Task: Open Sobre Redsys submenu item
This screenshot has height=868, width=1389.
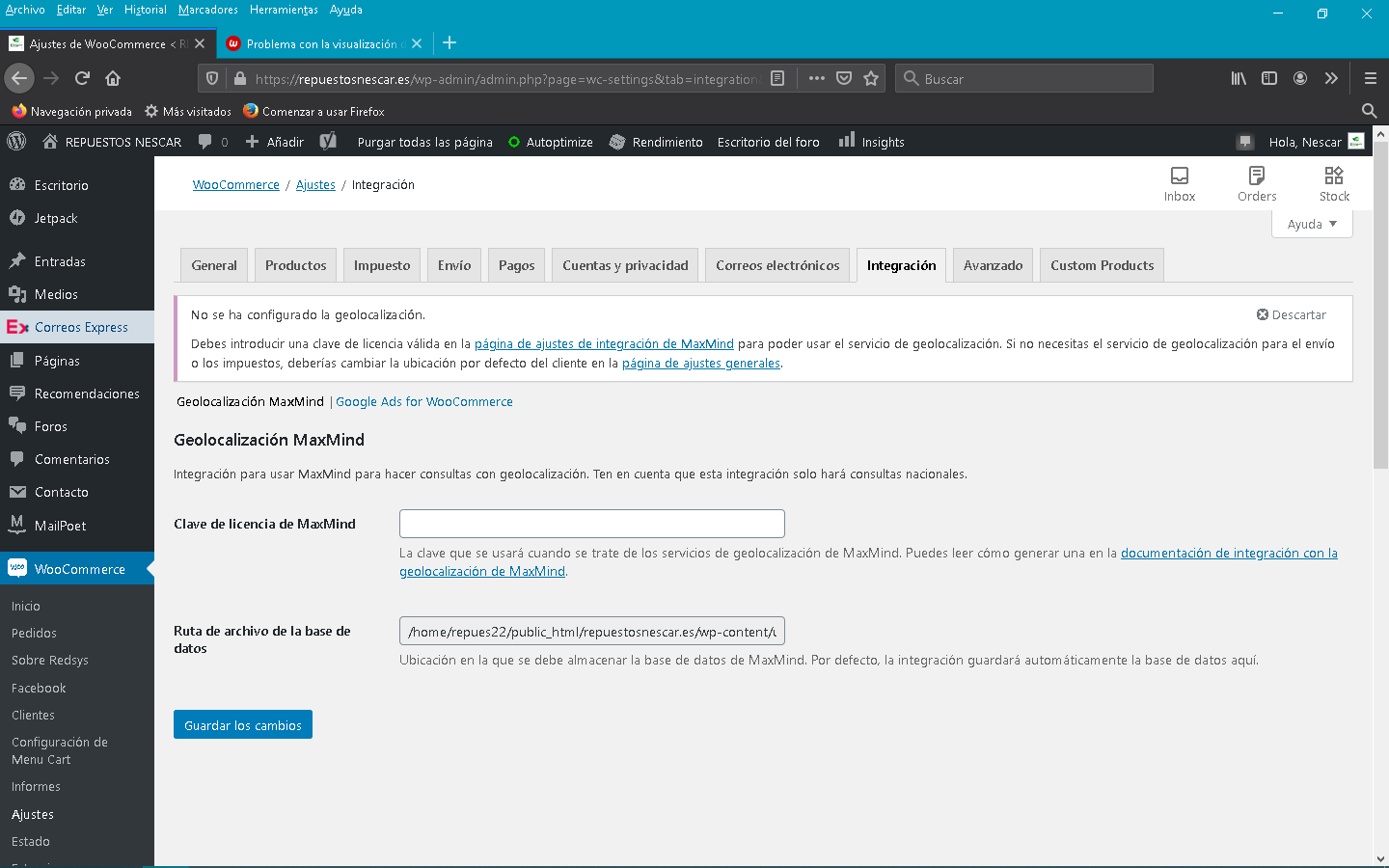Action: click(50, 660)
